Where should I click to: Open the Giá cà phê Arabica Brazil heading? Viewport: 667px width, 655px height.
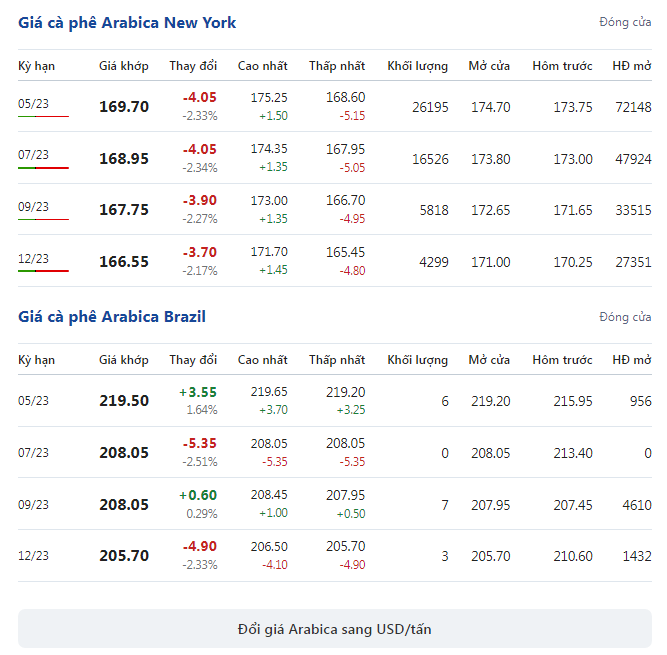click(111, 317)
